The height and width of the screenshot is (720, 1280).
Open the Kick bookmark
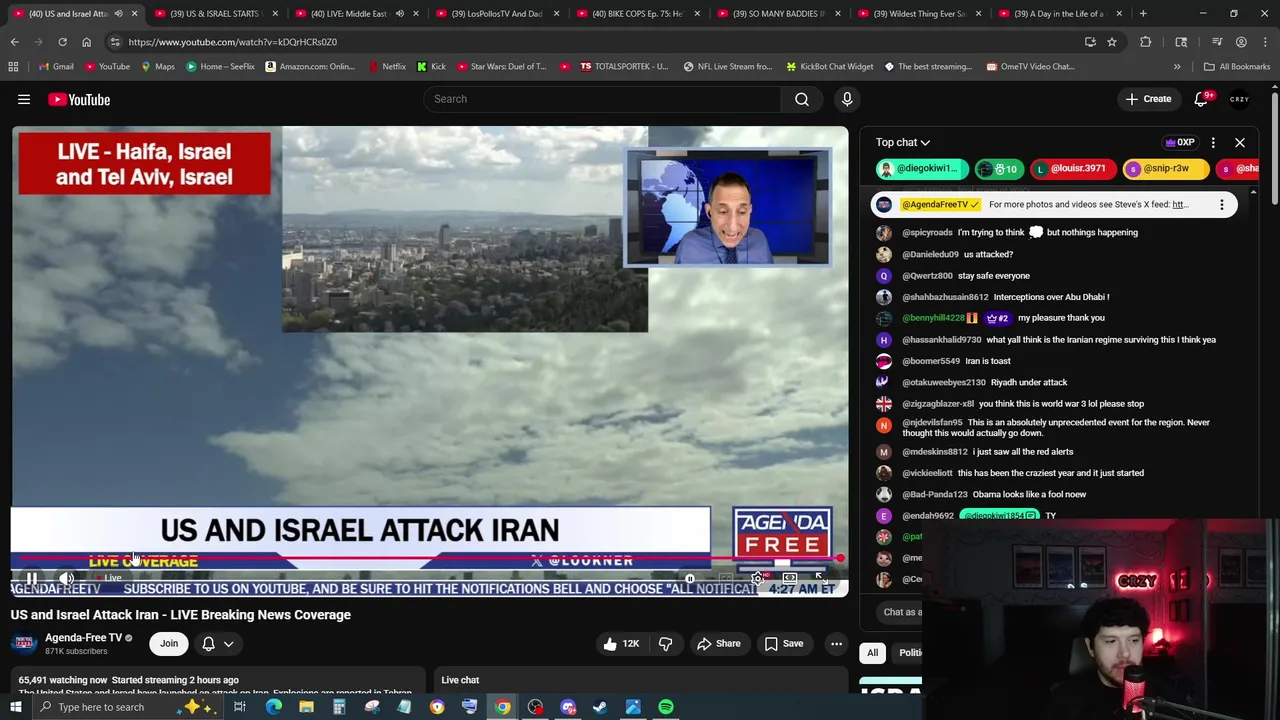click(x=430, y=66)
